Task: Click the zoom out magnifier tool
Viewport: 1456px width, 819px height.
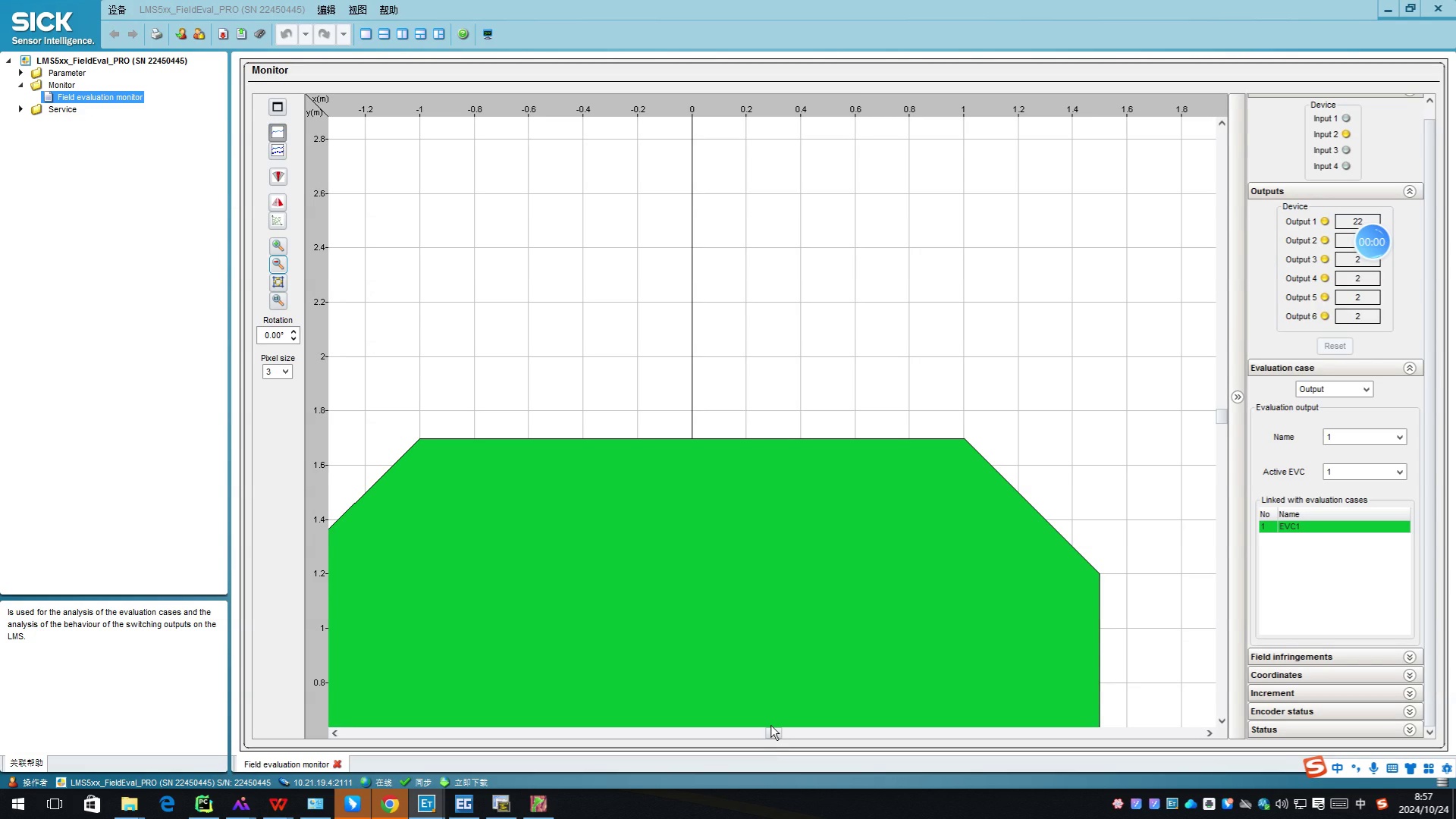Action: pos(278,264)
